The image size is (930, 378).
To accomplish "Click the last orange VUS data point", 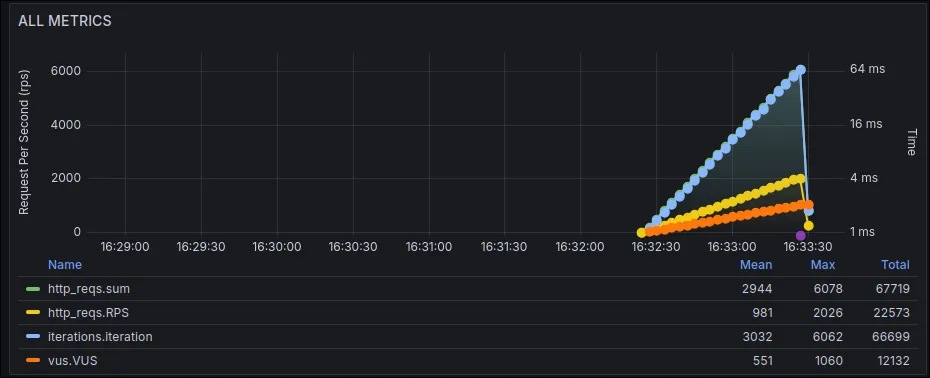I will [x=808, y=205].
